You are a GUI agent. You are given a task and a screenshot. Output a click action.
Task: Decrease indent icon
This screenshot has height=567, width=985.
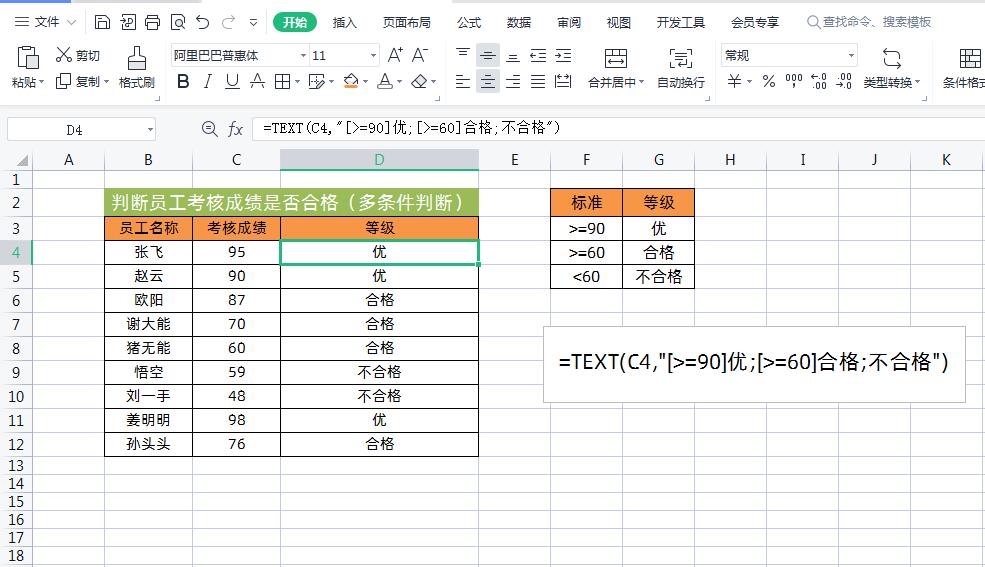(538, 55)
